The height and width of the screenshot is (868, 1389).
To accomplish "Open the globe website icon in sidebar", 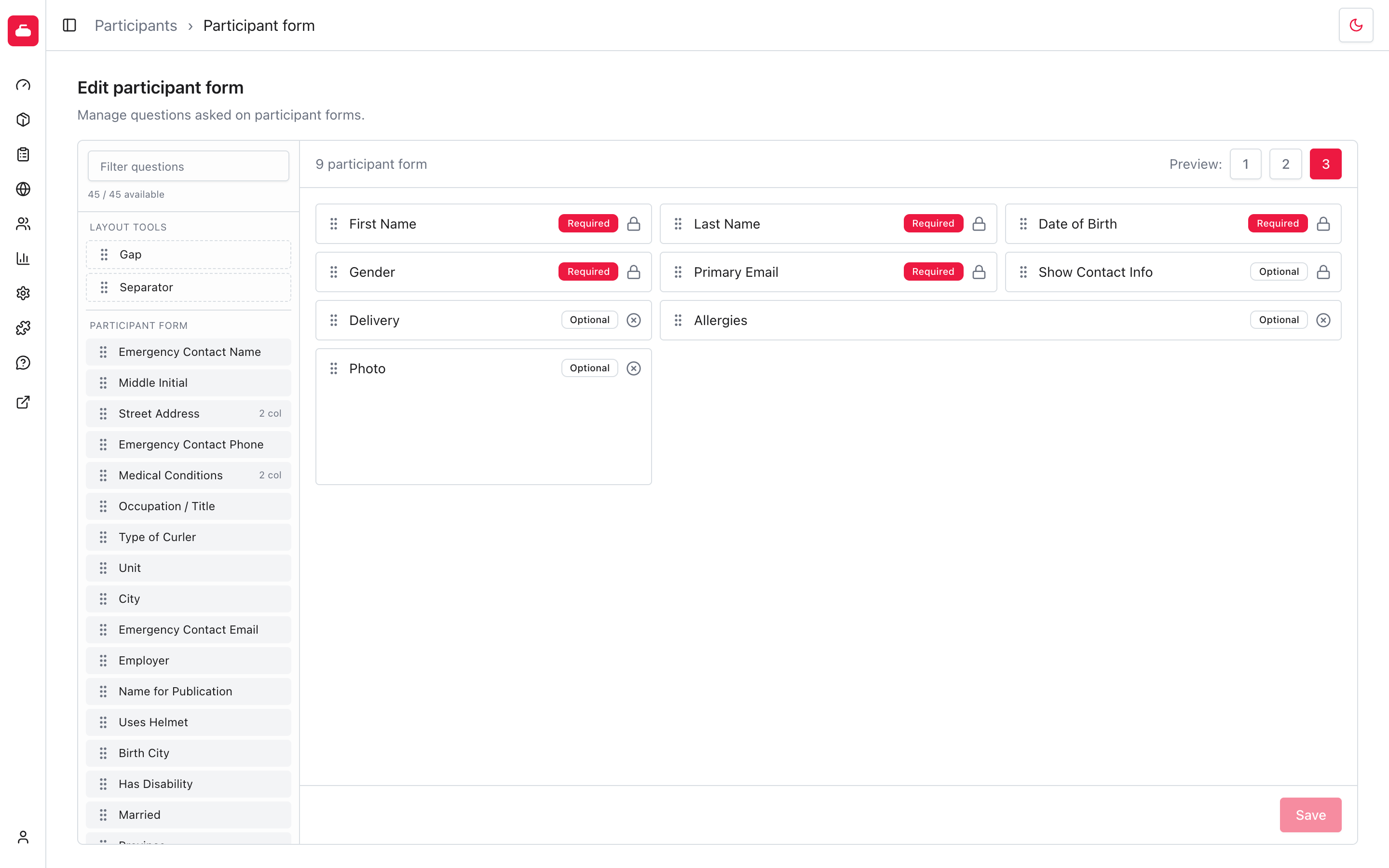I will [x=23, y=189].
